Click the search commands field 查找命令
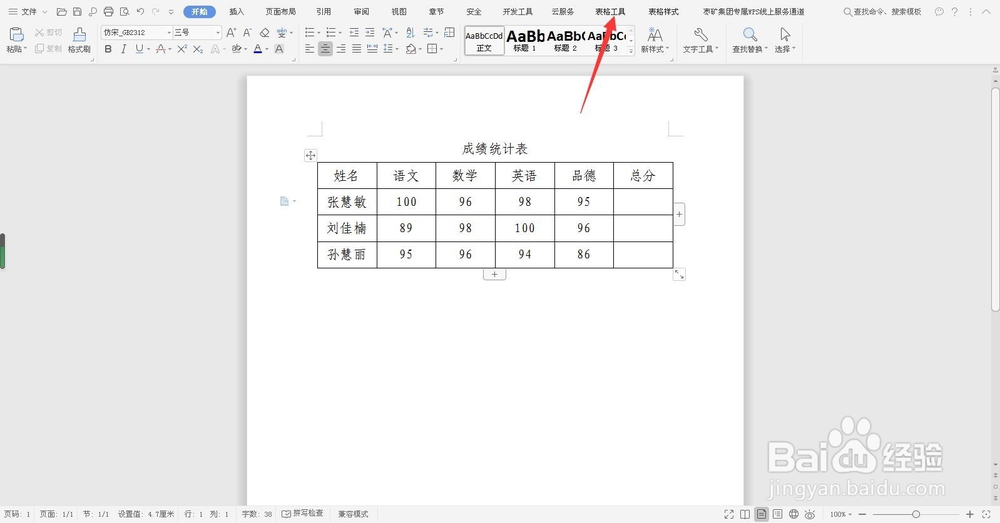This screenshot has height=523, width=1000. 883,11
